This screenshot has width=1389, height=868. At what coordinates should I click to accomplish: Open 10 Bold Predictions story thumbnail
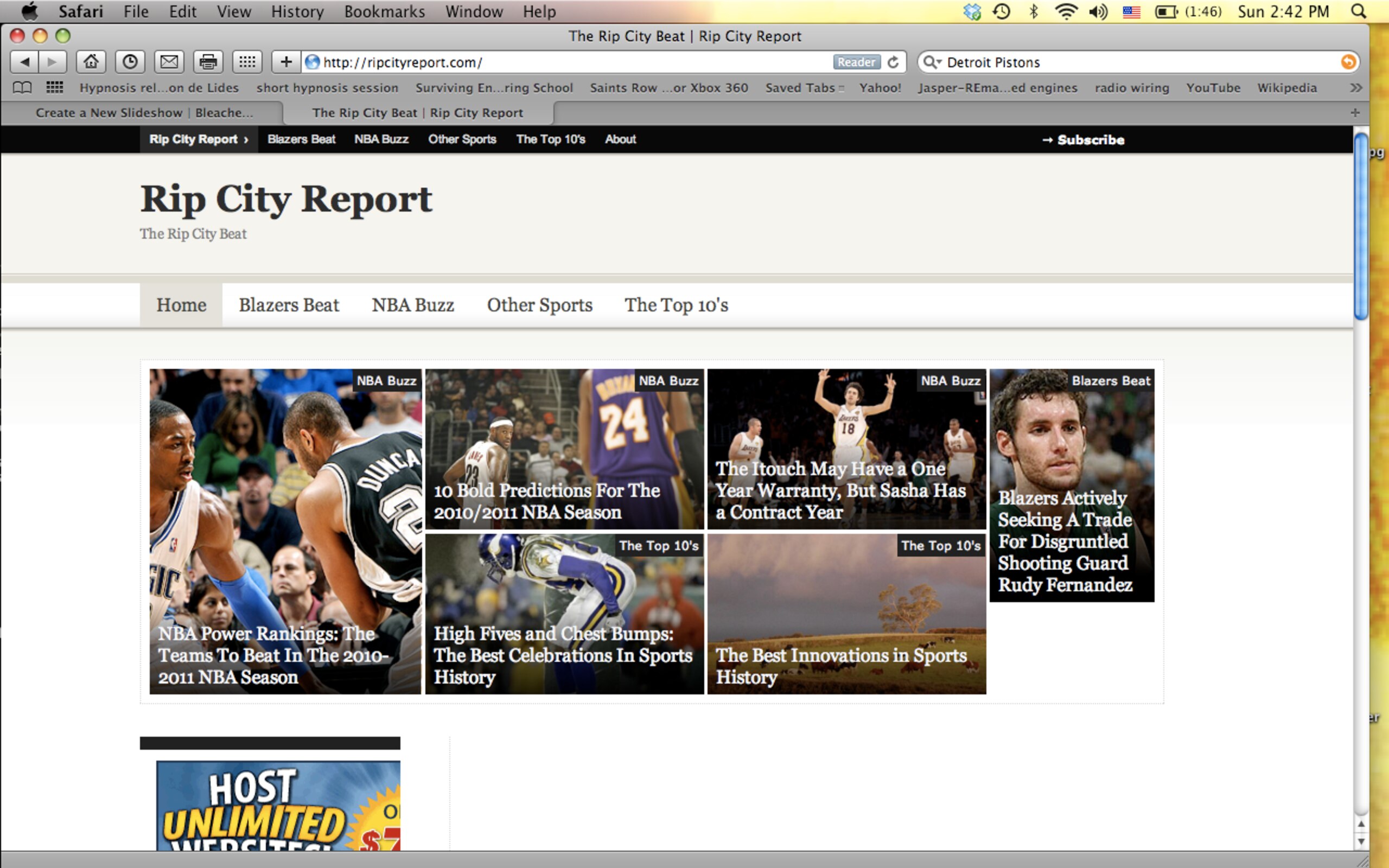tap(564, 449)
